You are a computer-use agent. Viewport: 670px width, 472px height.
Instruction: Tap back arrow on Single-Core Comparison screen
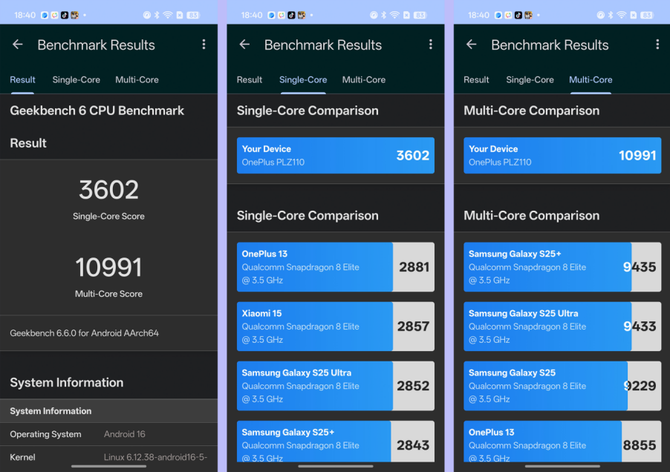click(x=244, y=45)
